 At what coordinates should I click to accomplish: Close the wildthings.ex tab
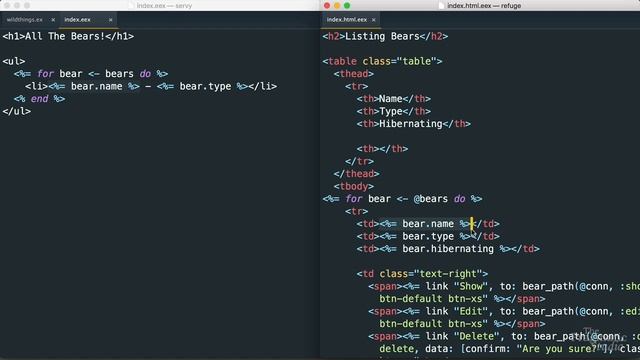53,20
